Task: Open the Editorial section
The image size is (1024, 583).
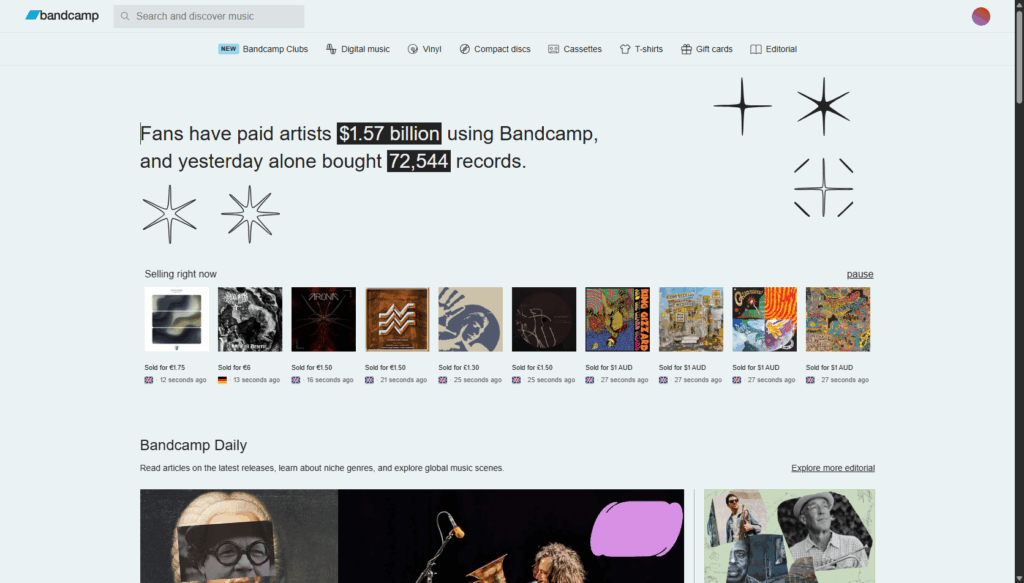Action: [781, 49]
